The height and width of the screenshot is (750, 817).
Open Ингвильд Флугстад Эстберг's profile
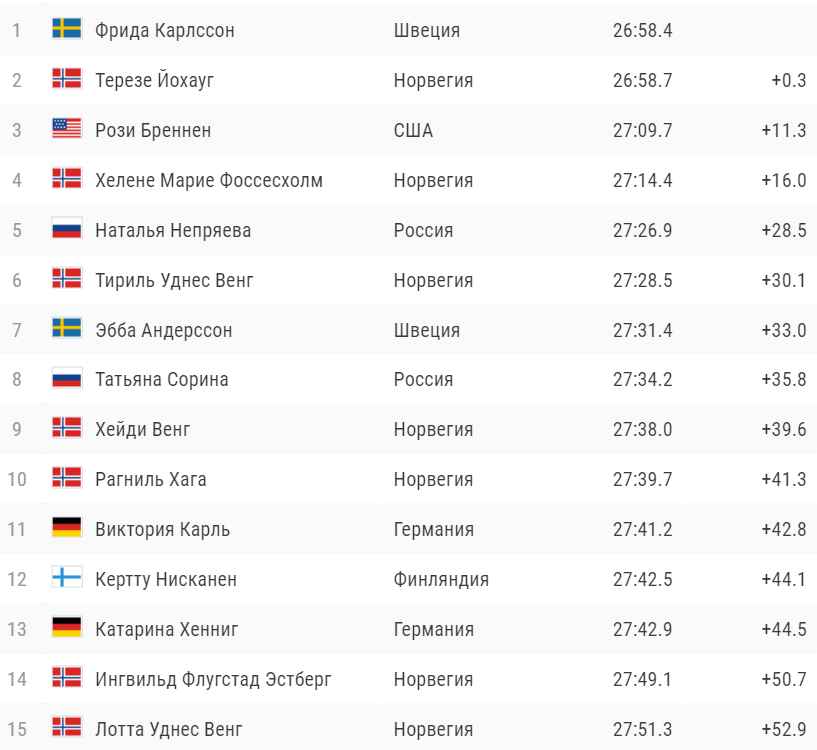pos(213,680)
